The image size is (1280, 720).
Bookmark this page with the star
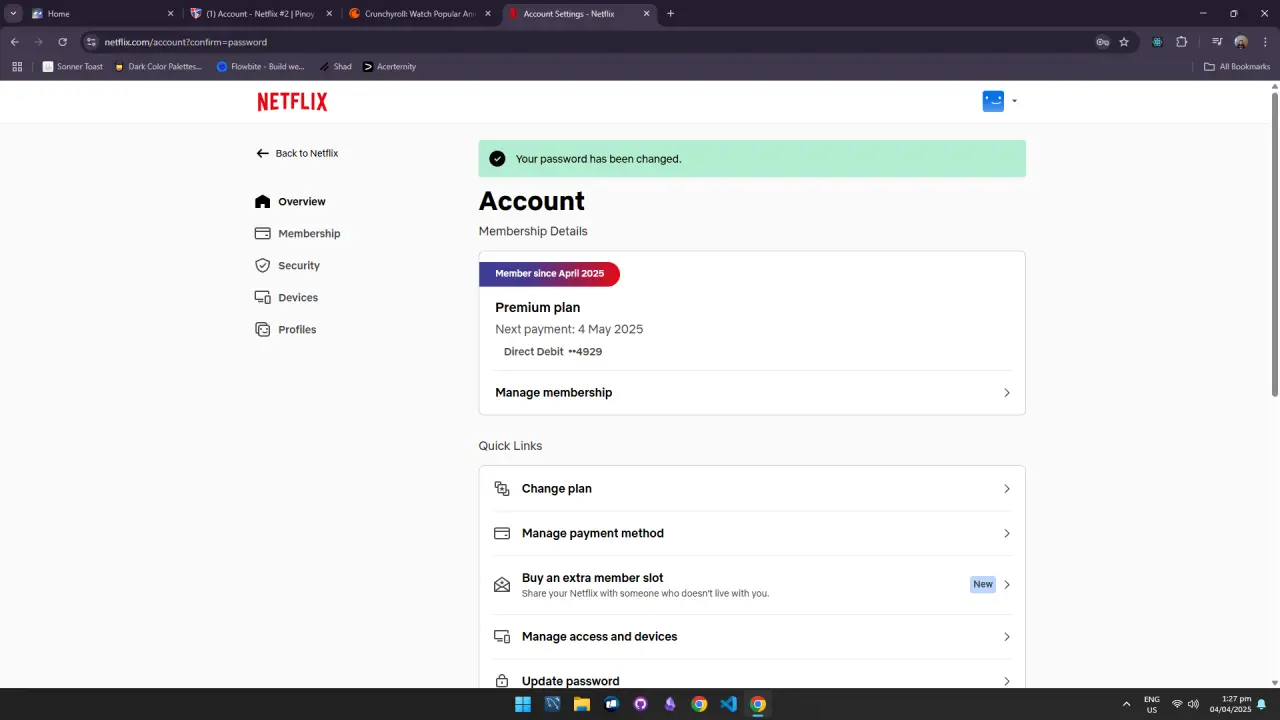tap(1124, 42)
